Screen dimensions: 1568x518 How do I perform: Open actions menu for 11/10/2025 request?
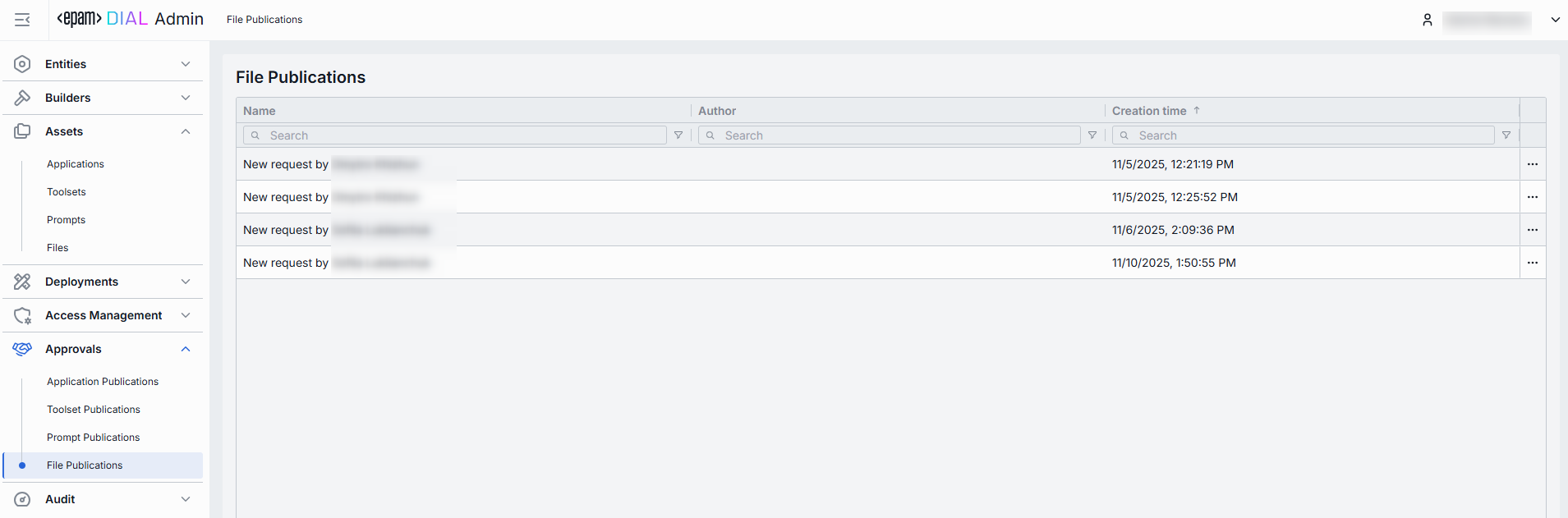click(1533, 263)
